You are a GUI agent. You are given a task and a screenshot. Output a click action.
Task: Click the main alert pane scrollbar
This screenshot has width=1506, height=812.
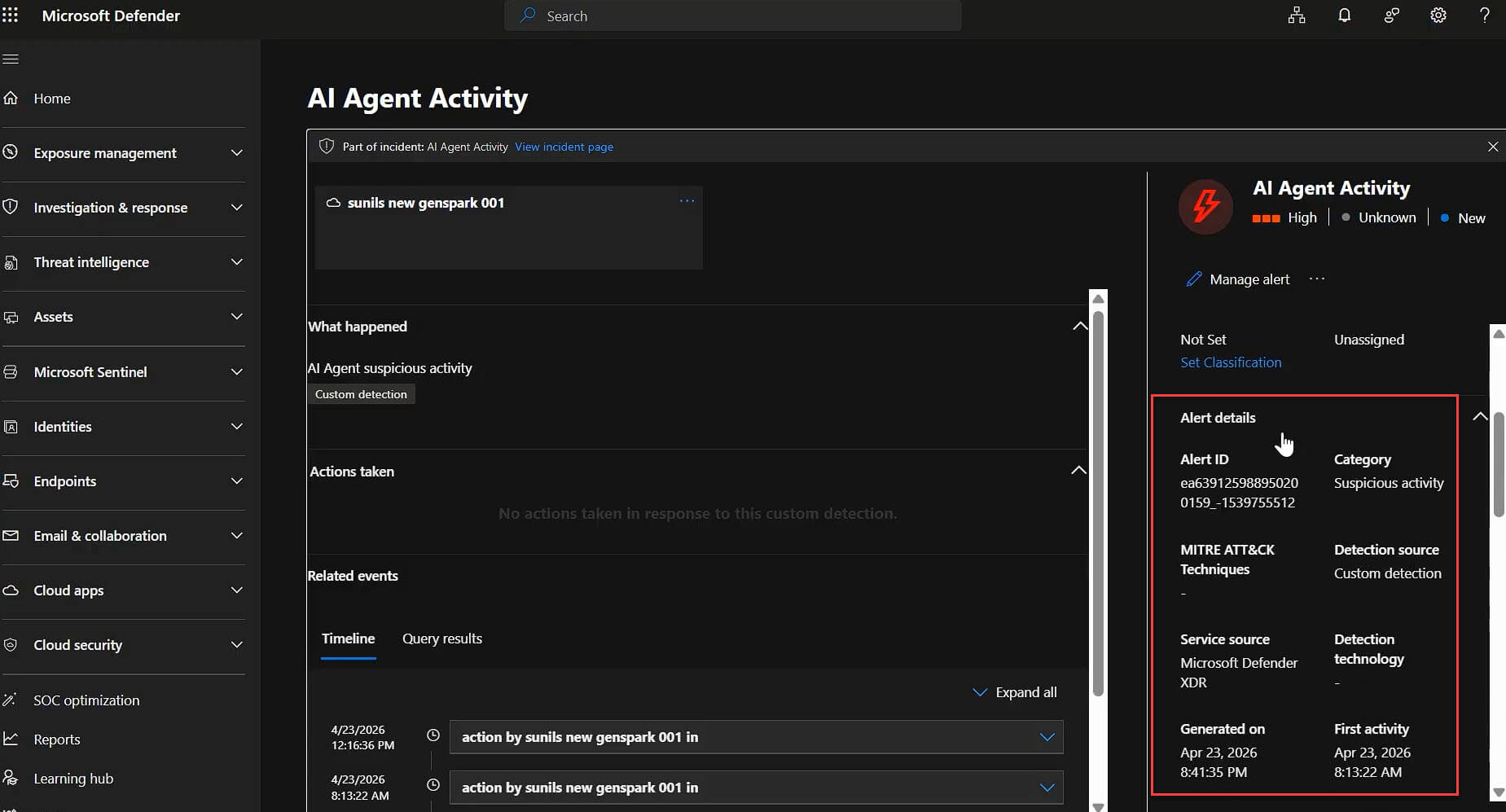(1098, 503)
